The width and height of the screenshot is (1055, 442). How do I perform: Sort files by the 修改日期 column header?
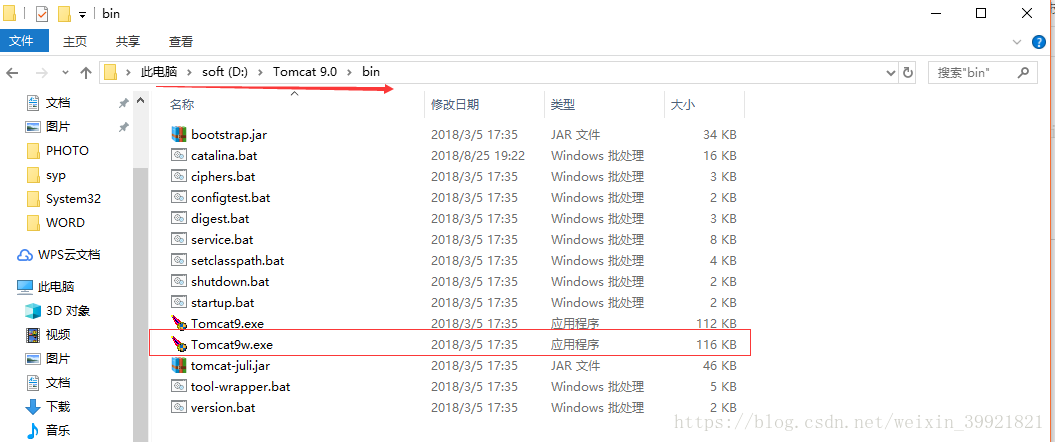(455, 104)
